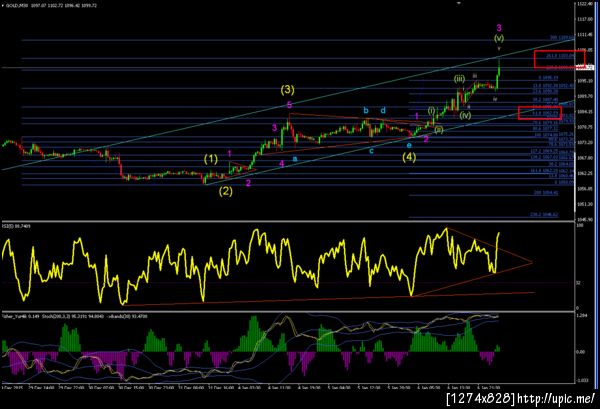Select the cyan wave d label
600x409 pixels.
pyautogui.click(x=383, y=111)
